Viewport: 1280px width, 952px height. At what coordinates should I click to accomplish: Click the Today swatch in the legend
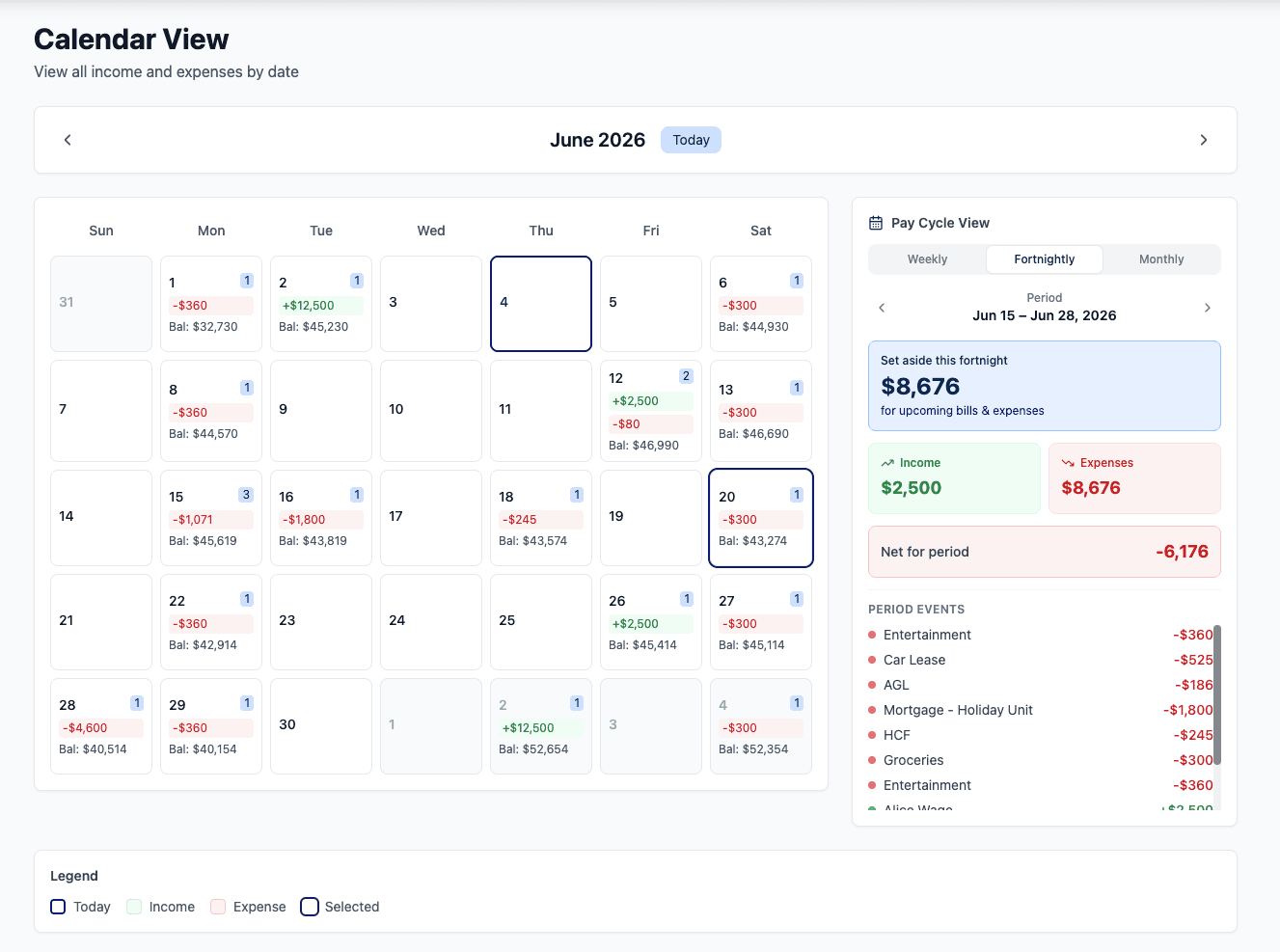point(58,907)
